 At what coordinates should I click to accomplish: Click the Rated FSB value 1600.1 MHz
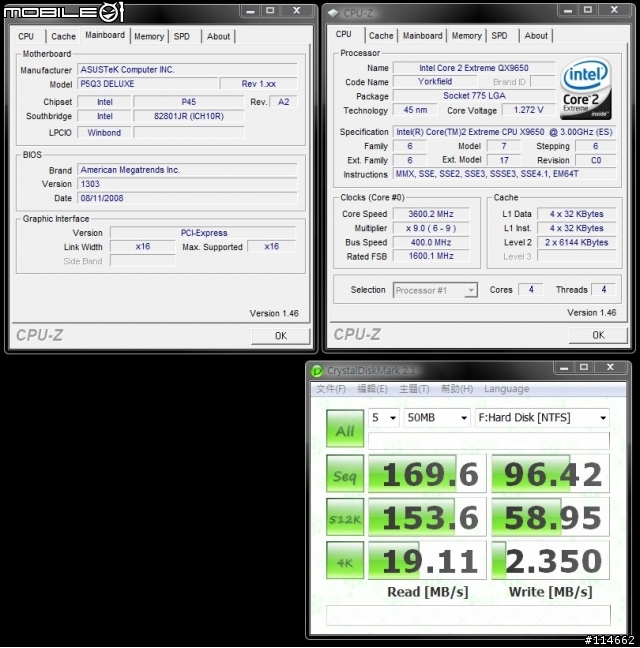(431, 256)
